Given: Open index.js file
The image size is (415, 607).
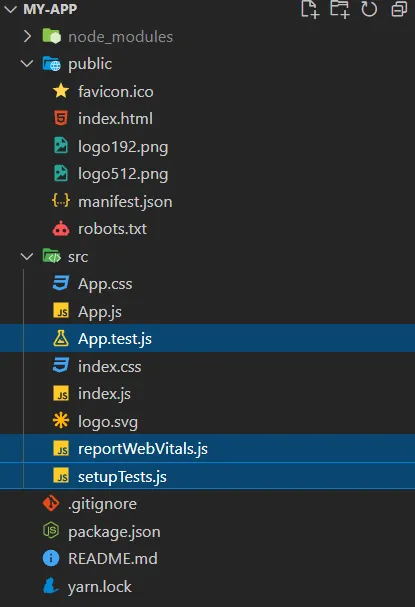Looking at the screenshot, I should [x=104, y=394].
